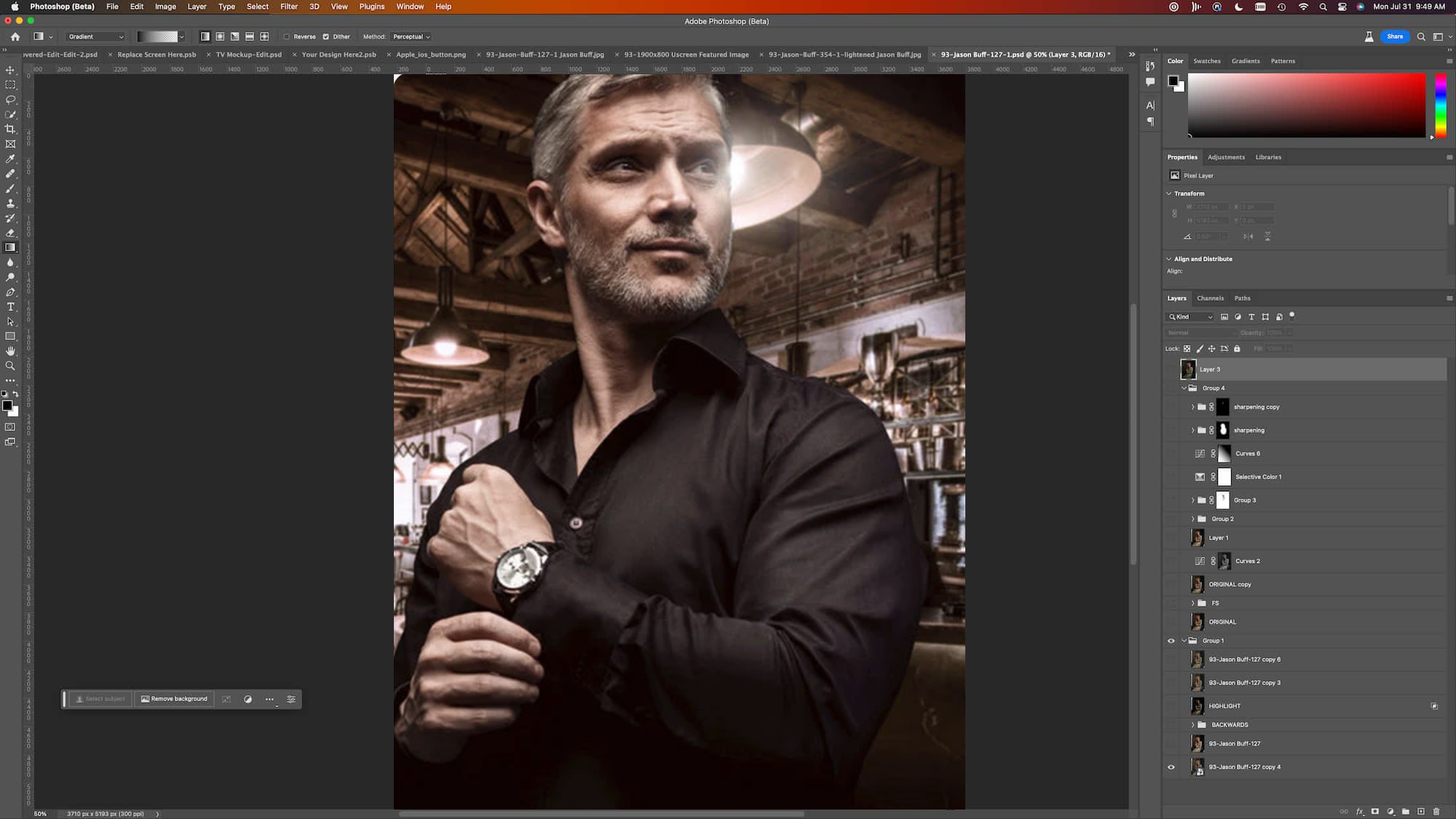Select the HIGHLIGHT layer thumbnail
This screenshot has width=1456, height=819.
(x=1197, y=705)
